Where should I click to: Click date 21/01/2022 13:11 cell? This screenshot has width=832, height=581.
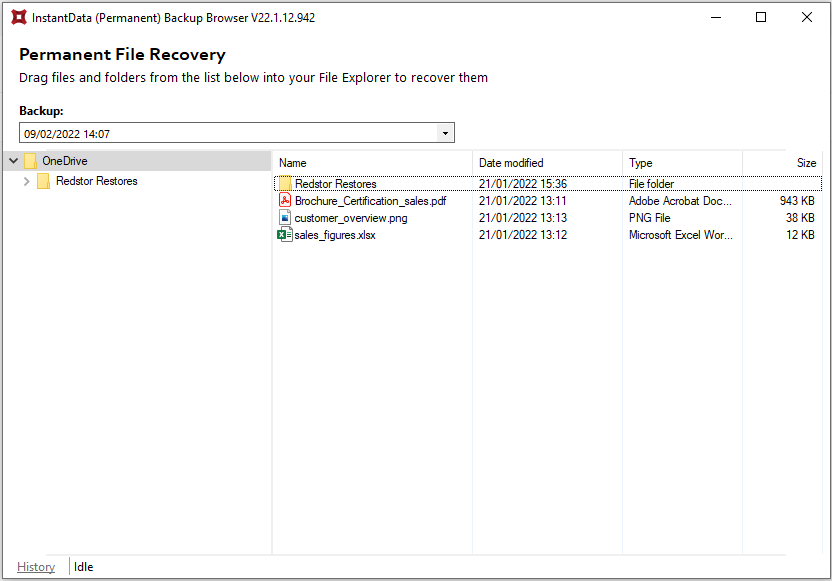click(523, 201)
